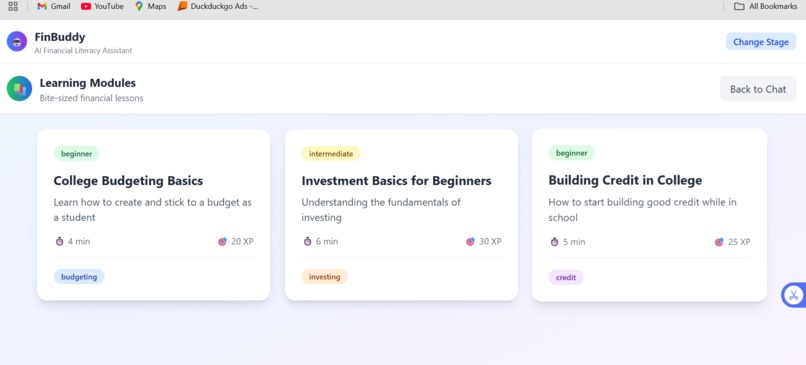Image resolution: width=806 pixels, height=365 pixels.
Task: Click the Learning Modules heading
Action: point(88,83)
